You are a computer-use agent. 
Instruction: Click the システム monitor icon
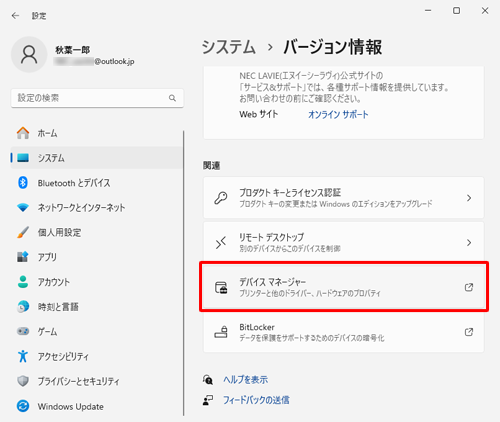click(x=23, y=158)
